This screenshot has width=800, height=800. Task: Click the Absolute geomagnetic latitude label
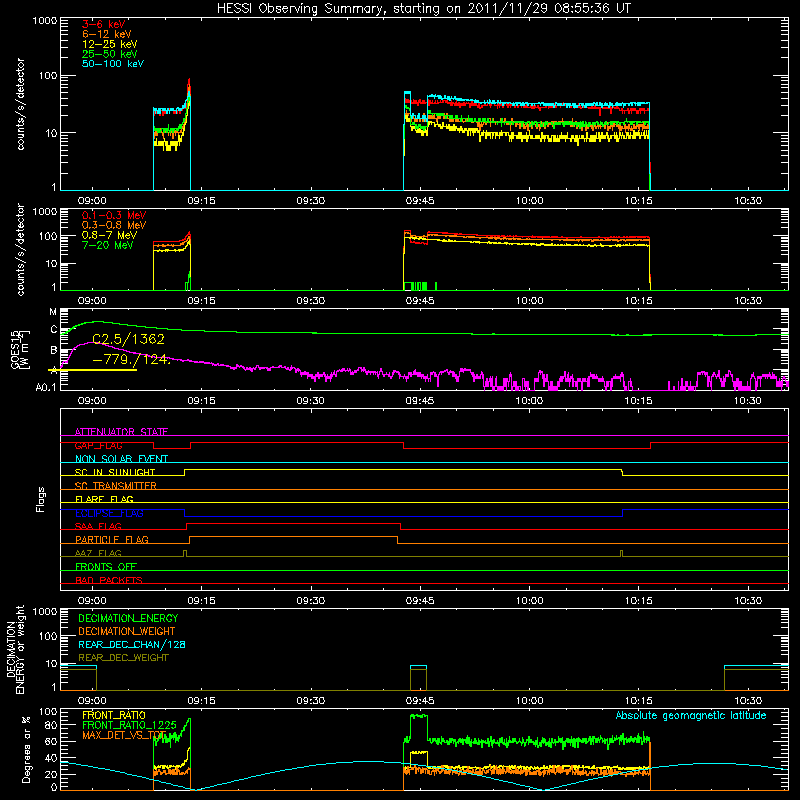[691, 715]
